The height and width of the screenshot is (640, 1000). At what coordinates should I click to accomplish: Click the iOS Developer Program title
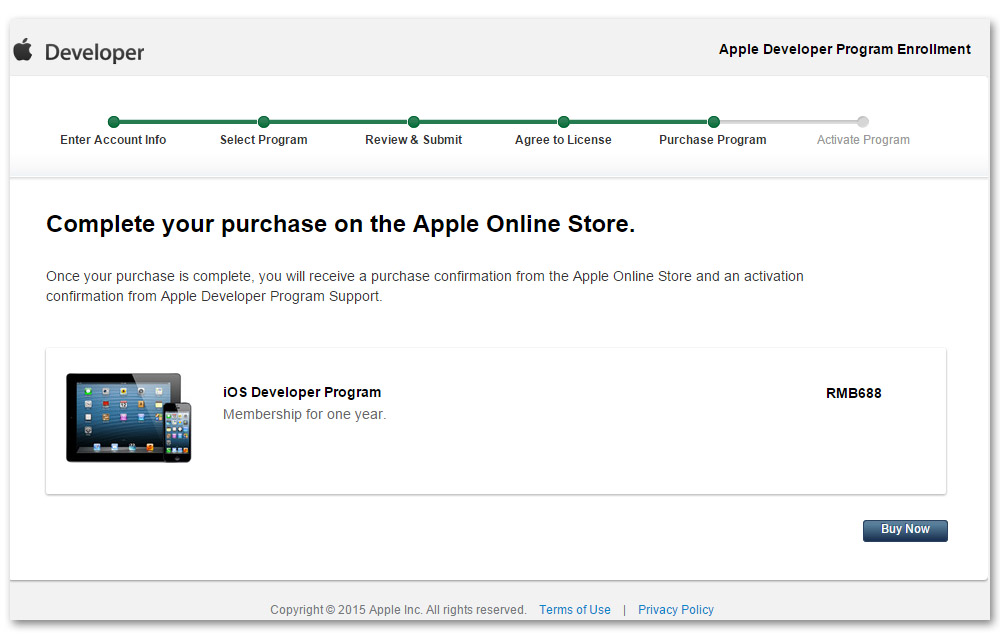coord(302,392)
